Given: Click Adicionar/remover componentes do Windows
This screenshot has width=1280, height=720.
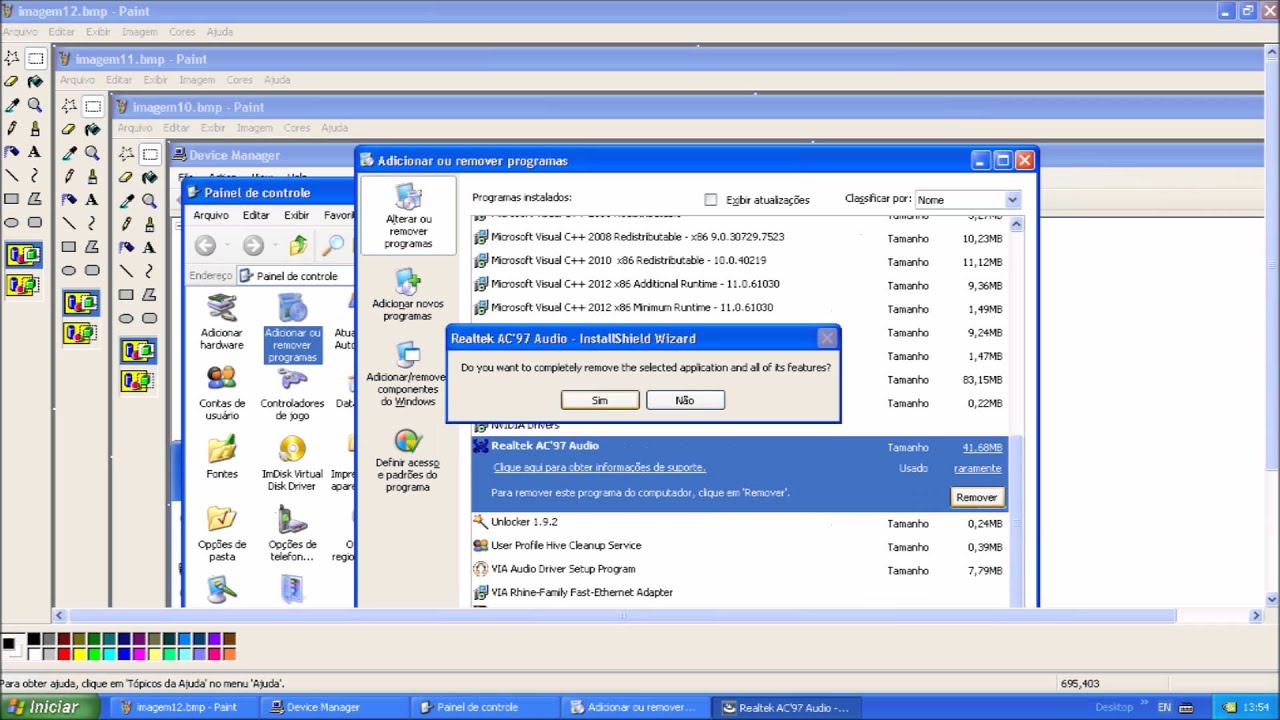Looking at the screenshot, I should point(407,374).
